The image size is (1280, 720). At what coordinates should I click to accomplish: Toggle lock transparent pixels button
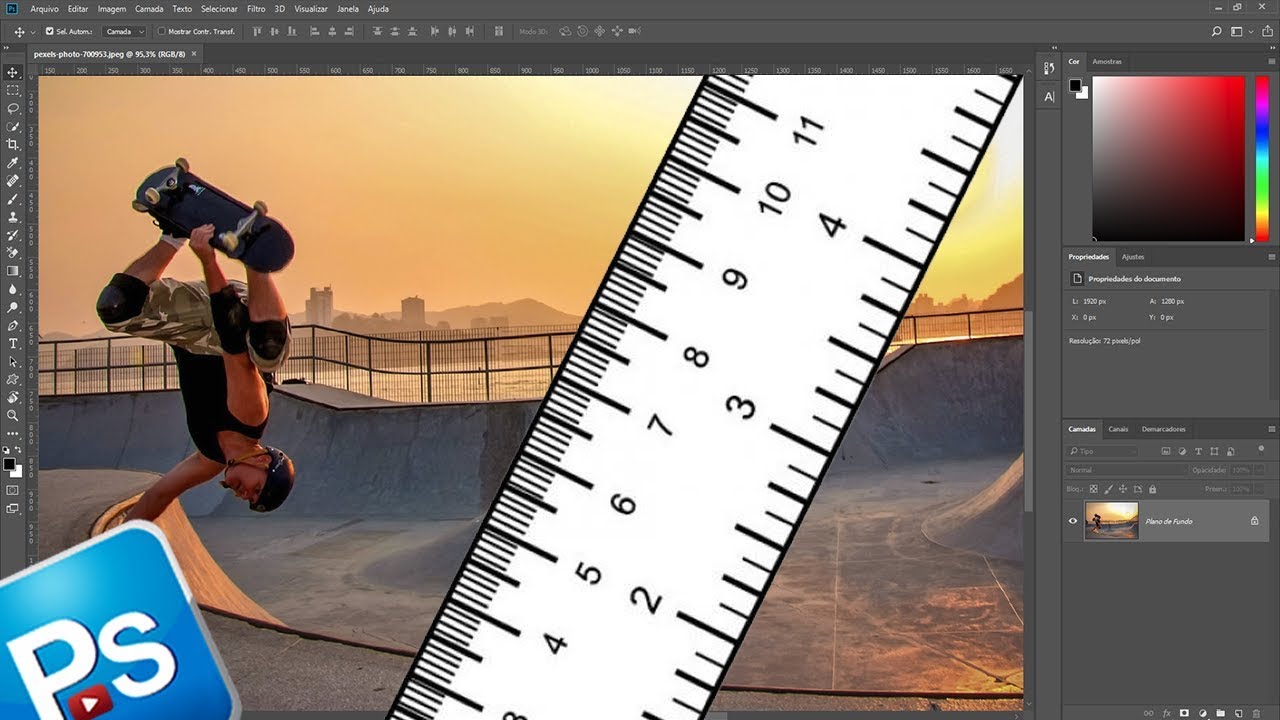click(1093, 489)
